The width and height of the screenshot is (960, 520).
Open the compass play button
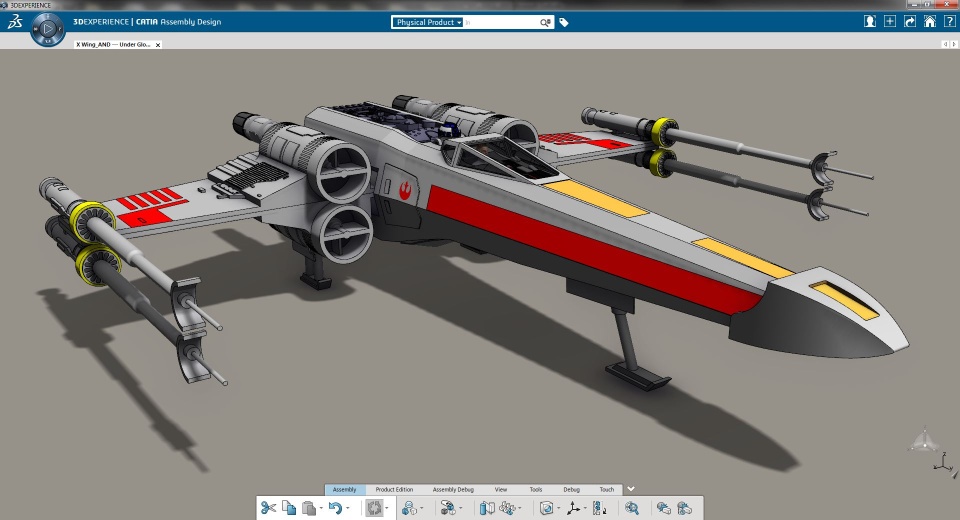pos(48,29)
